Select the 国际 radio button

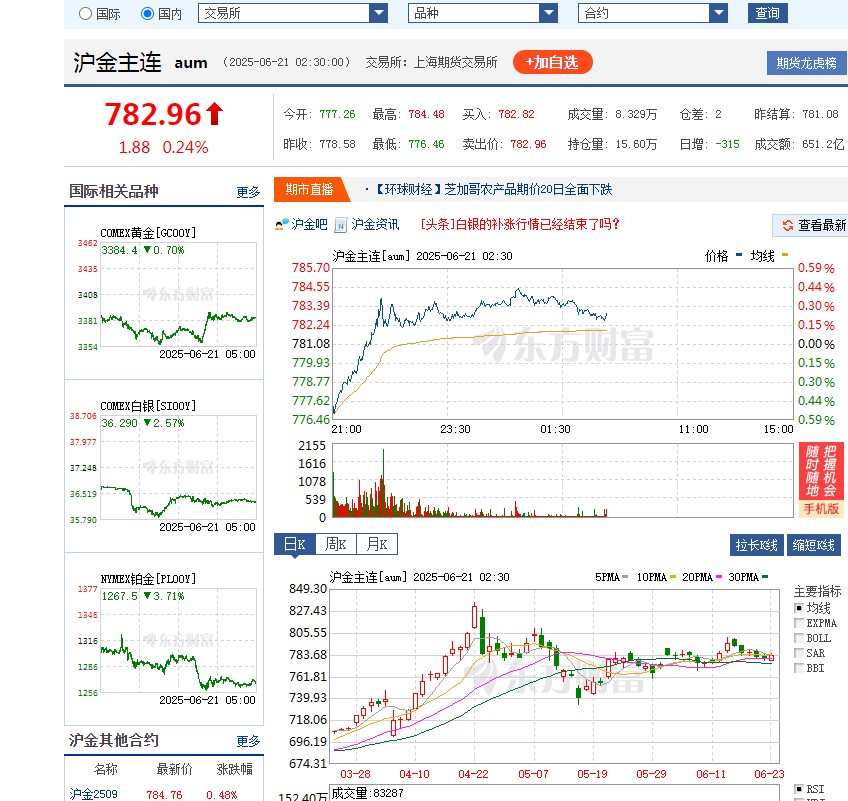[85, 14]
